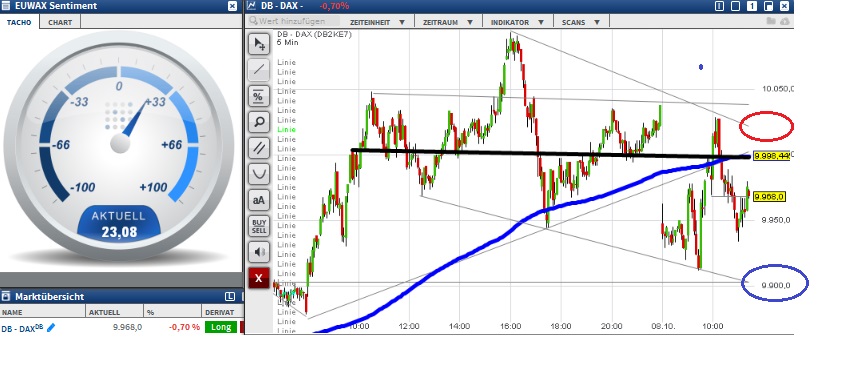Click the 16:00 time axis label
Viewport: 854px width, 371px height.
510,326
